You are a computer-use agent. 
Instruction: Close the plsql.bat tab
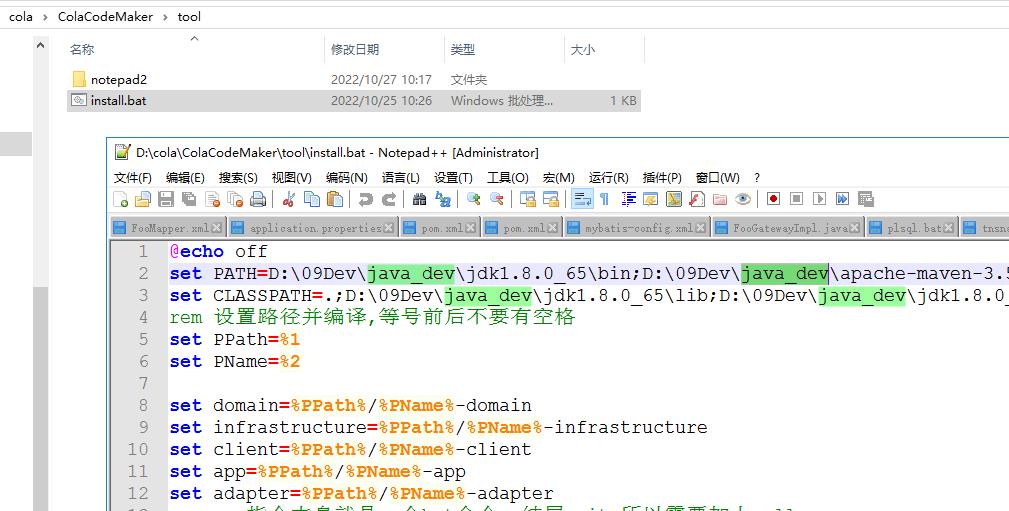(949, 228)
